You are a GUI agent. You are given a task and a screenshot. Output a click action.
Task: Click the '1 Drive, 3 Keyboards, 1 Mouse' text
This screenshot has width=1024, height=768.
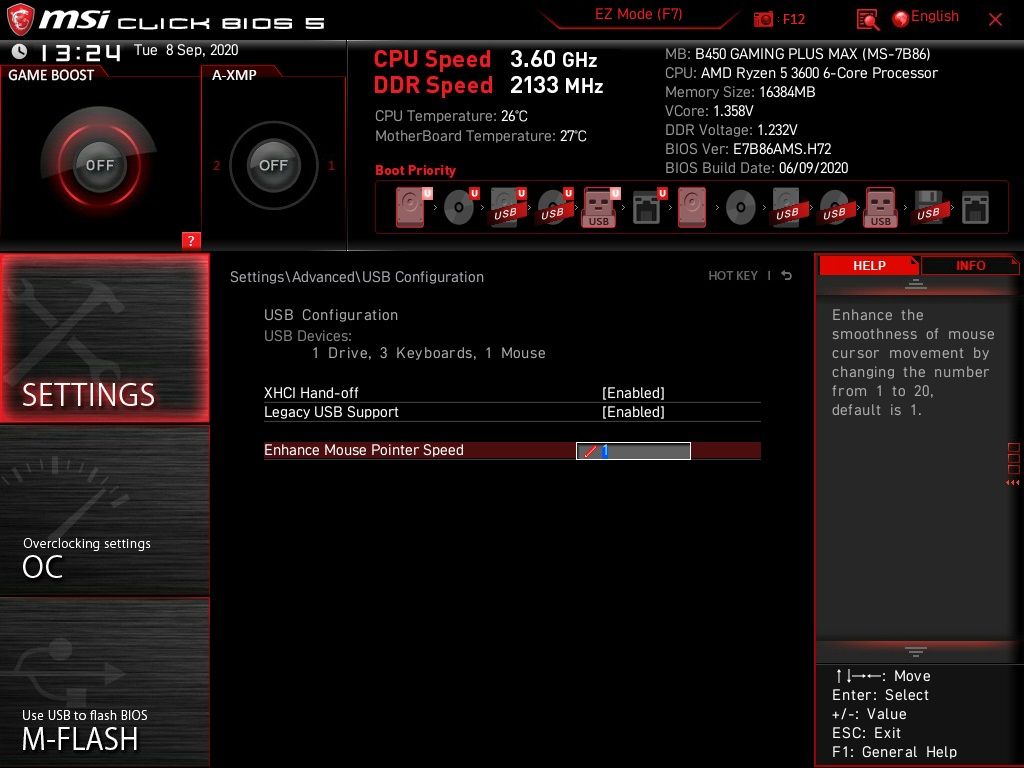click(428, 353)
